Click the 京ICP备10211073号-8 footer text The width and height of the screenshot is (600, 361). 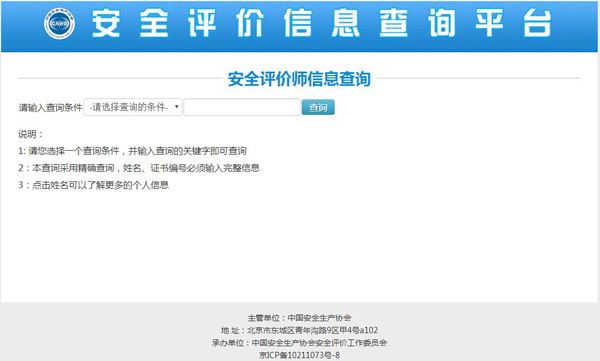[x=299, y=355]
